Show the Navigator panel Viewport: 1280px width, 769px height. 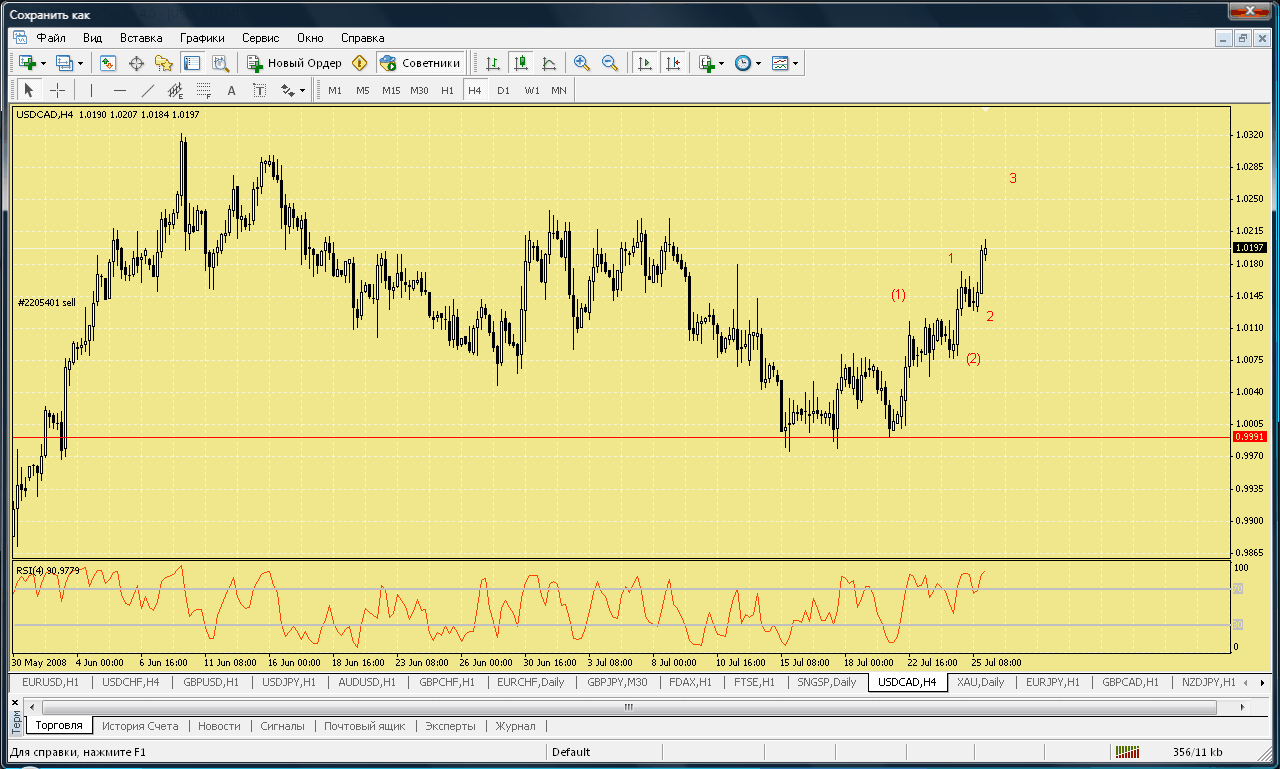164,63
